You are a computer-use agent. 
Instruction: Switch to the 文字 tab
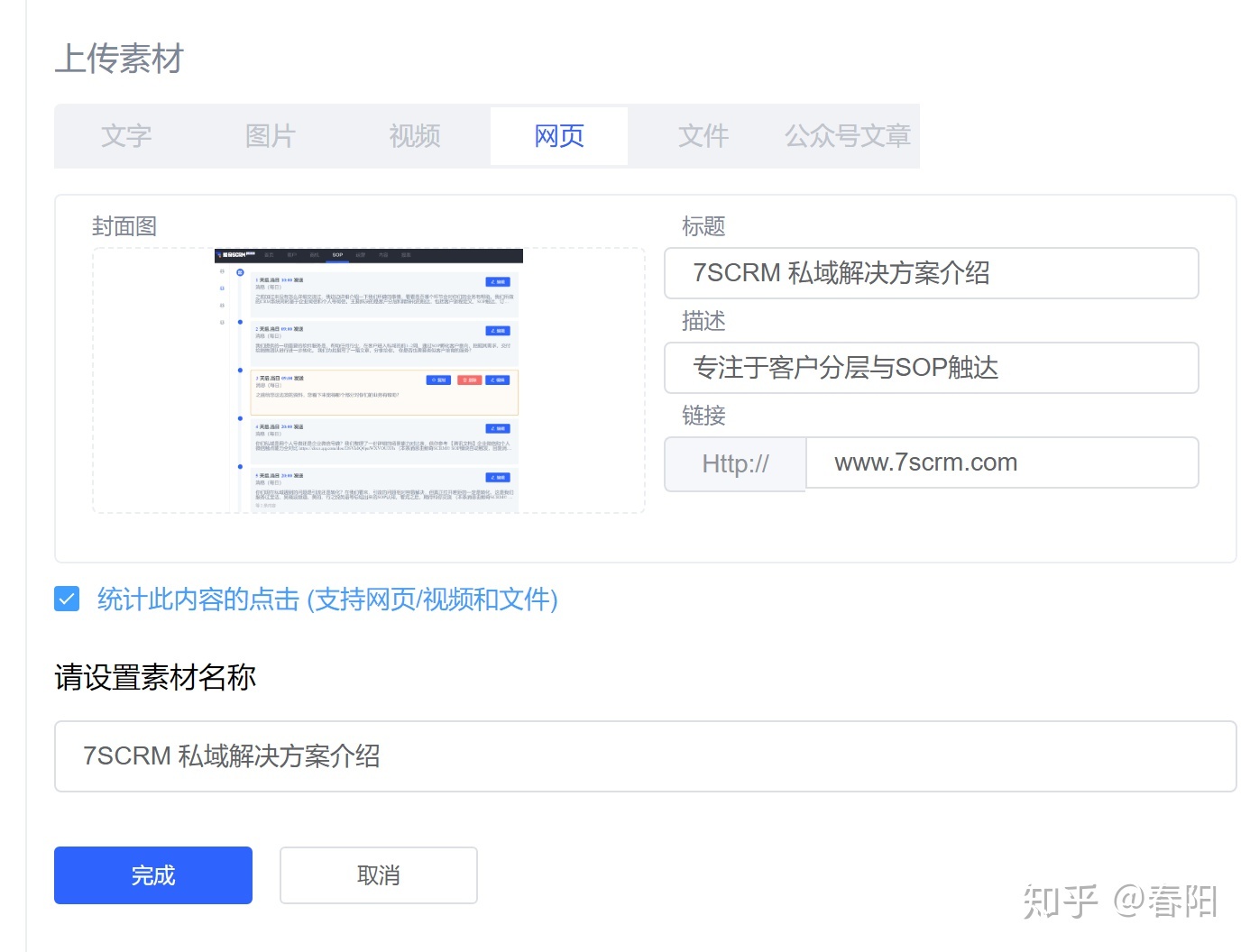126,136
